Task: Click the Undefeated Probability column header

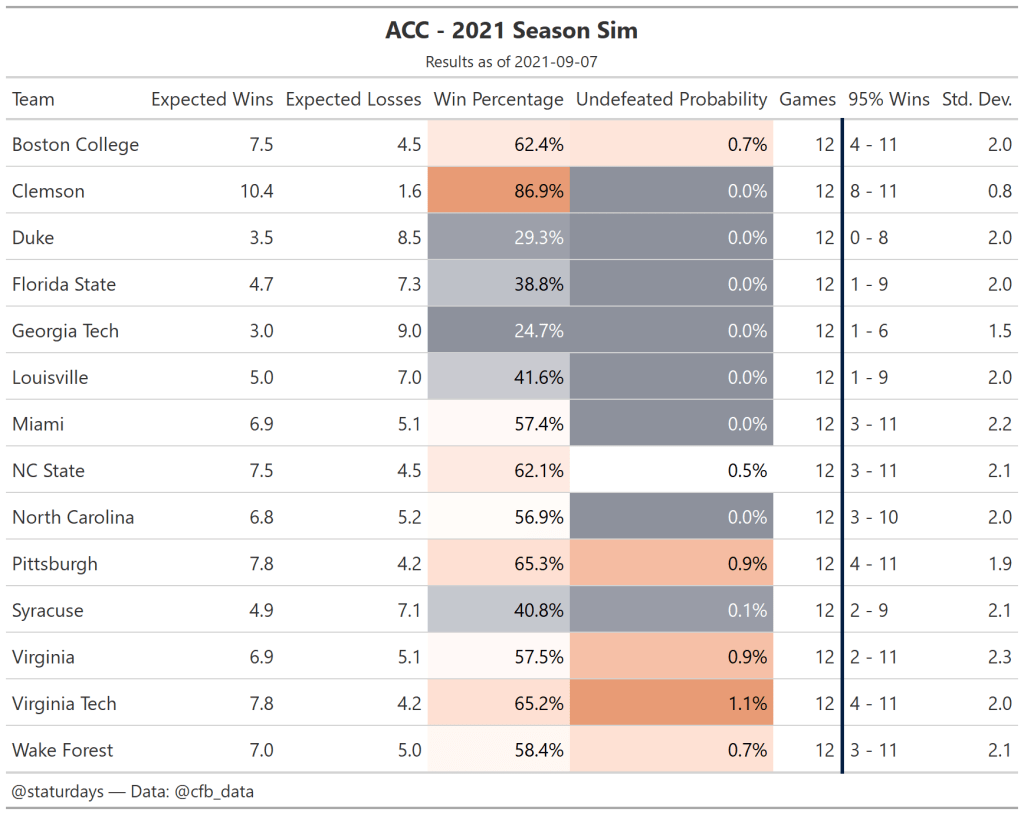Action: click(x=671, y=99)
